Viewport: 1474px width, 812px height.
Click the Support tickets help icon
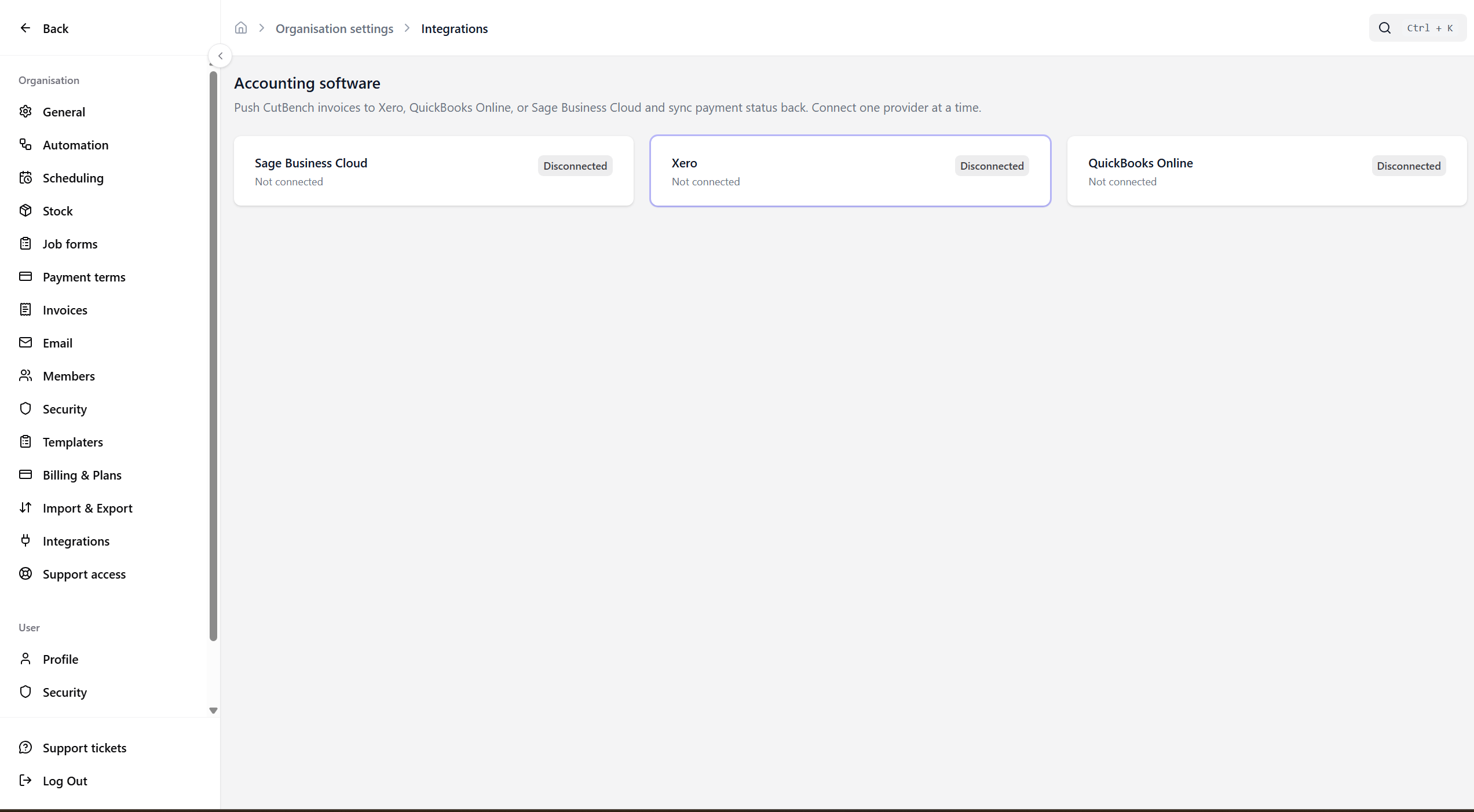[25, 747]
